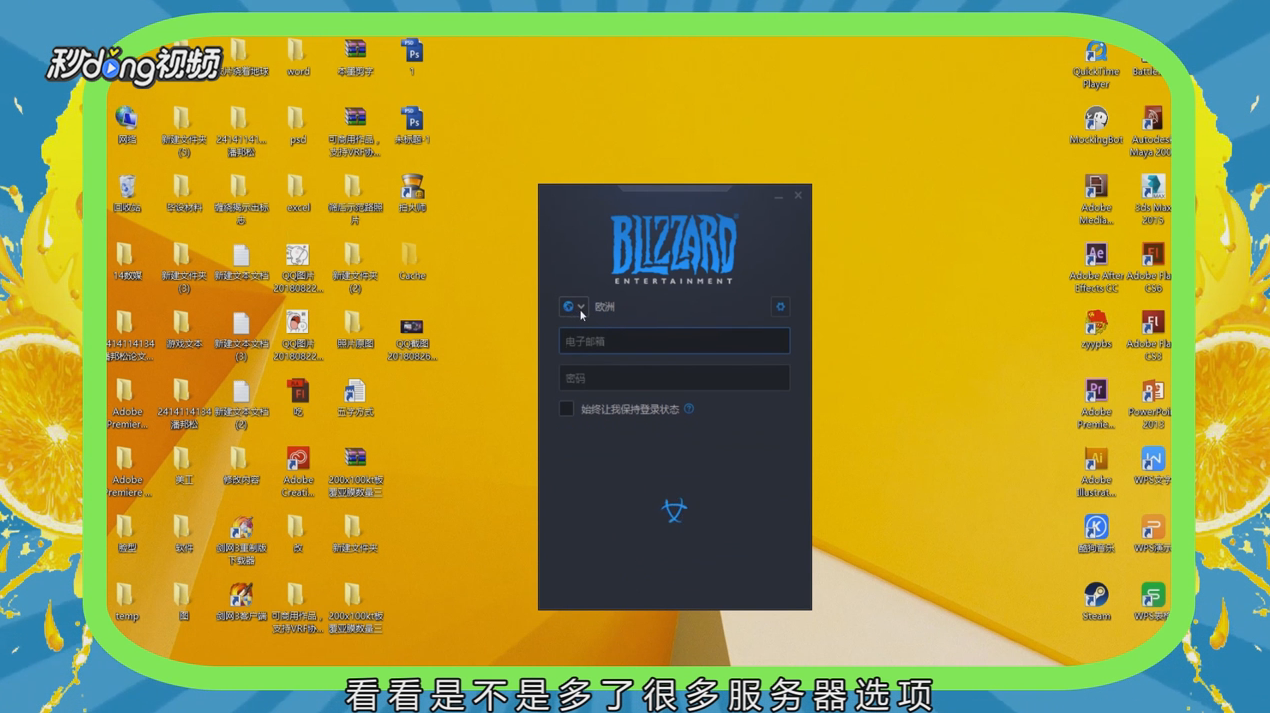The height and width of the screenshot is (713, 1270).
Task: Select the Cache folder icon
Action: pos(412,262)
